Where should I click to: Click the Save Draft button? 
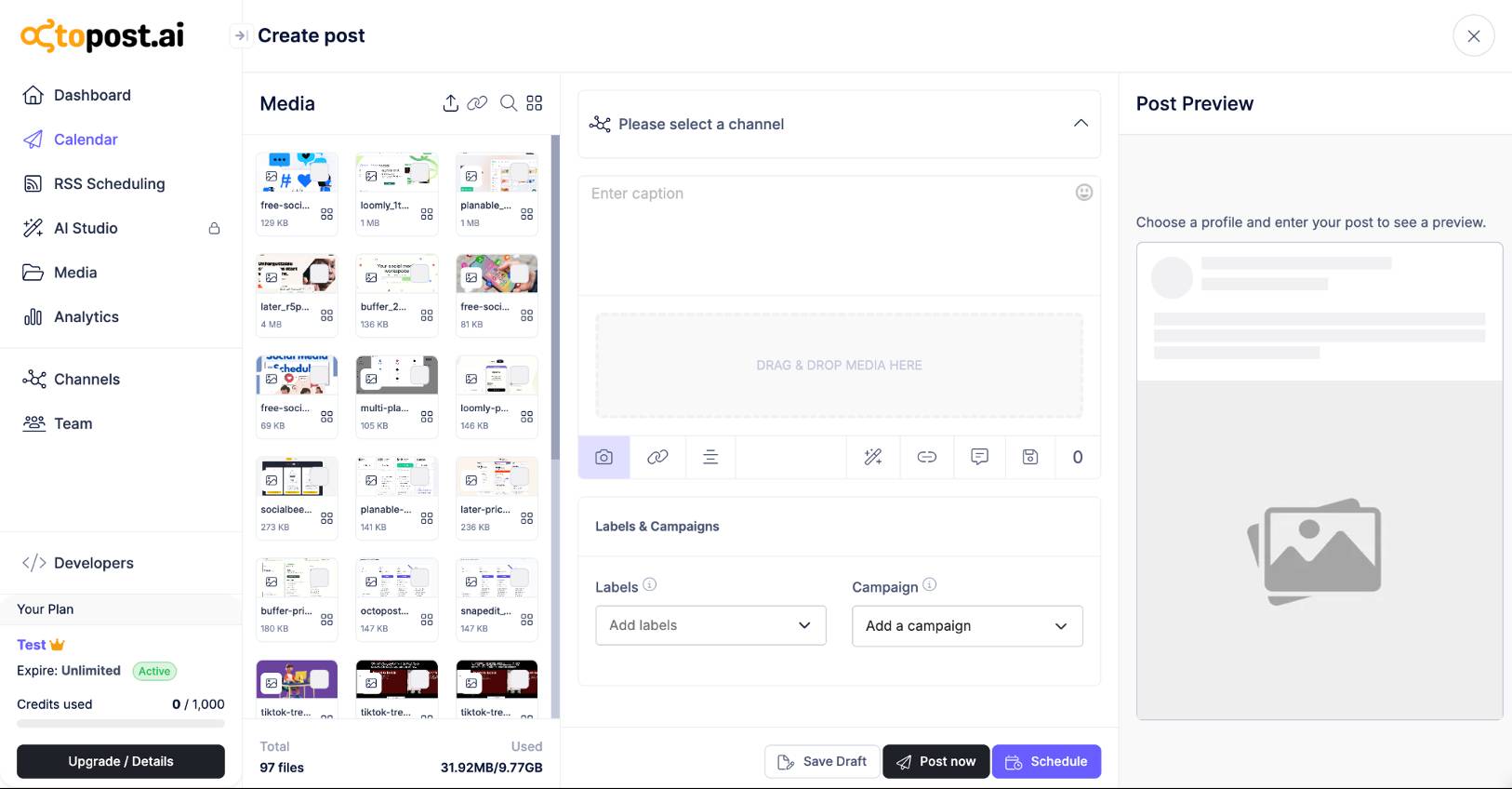click(x=822, y=761)
